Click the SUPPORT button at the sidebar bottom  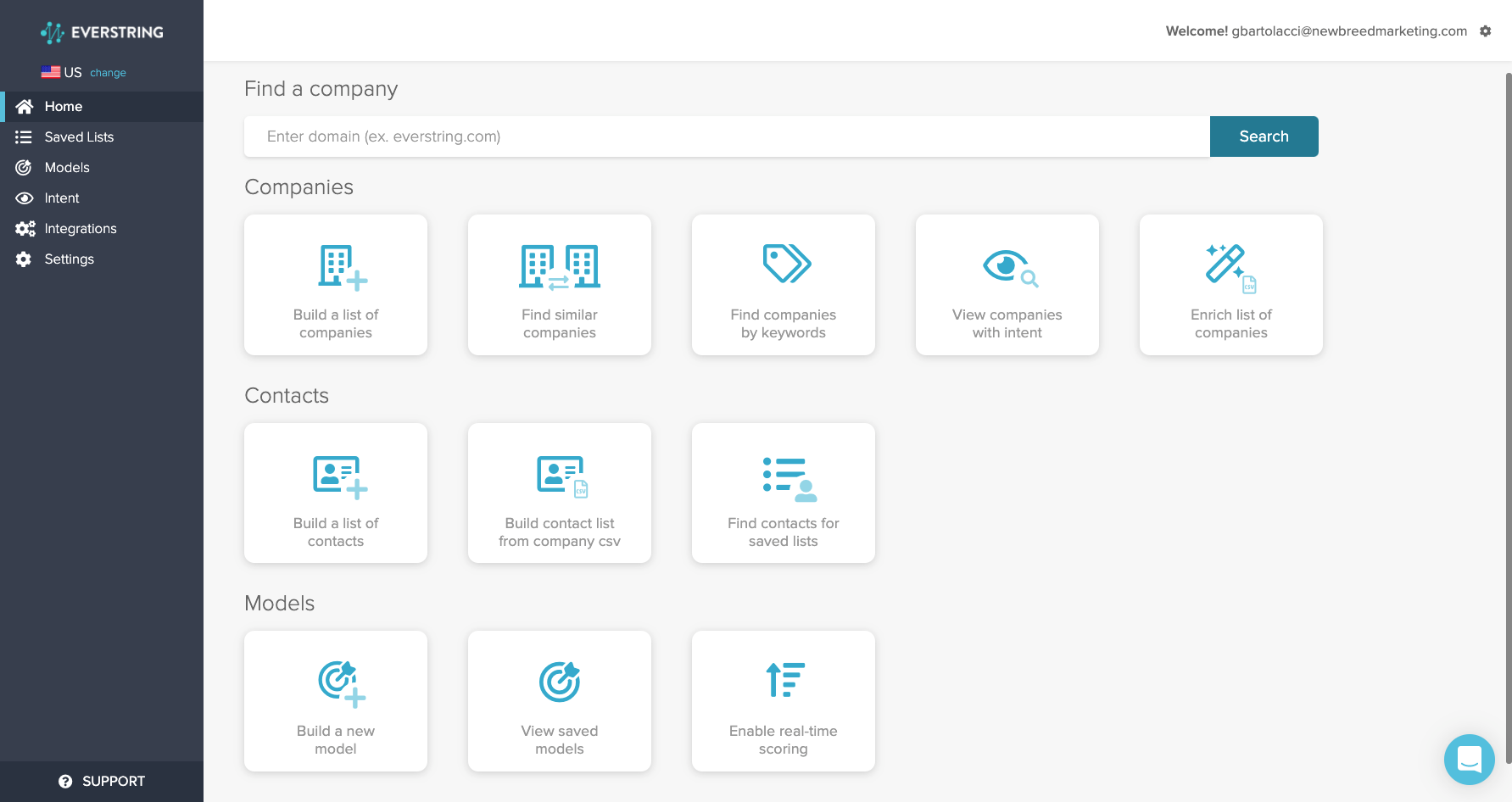102,782
